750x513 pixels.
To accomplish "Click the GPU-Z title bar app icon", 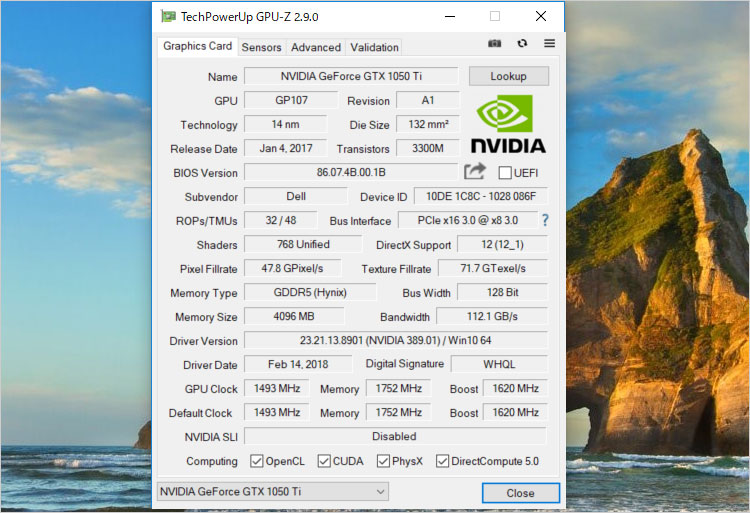I will coord(168,17).
